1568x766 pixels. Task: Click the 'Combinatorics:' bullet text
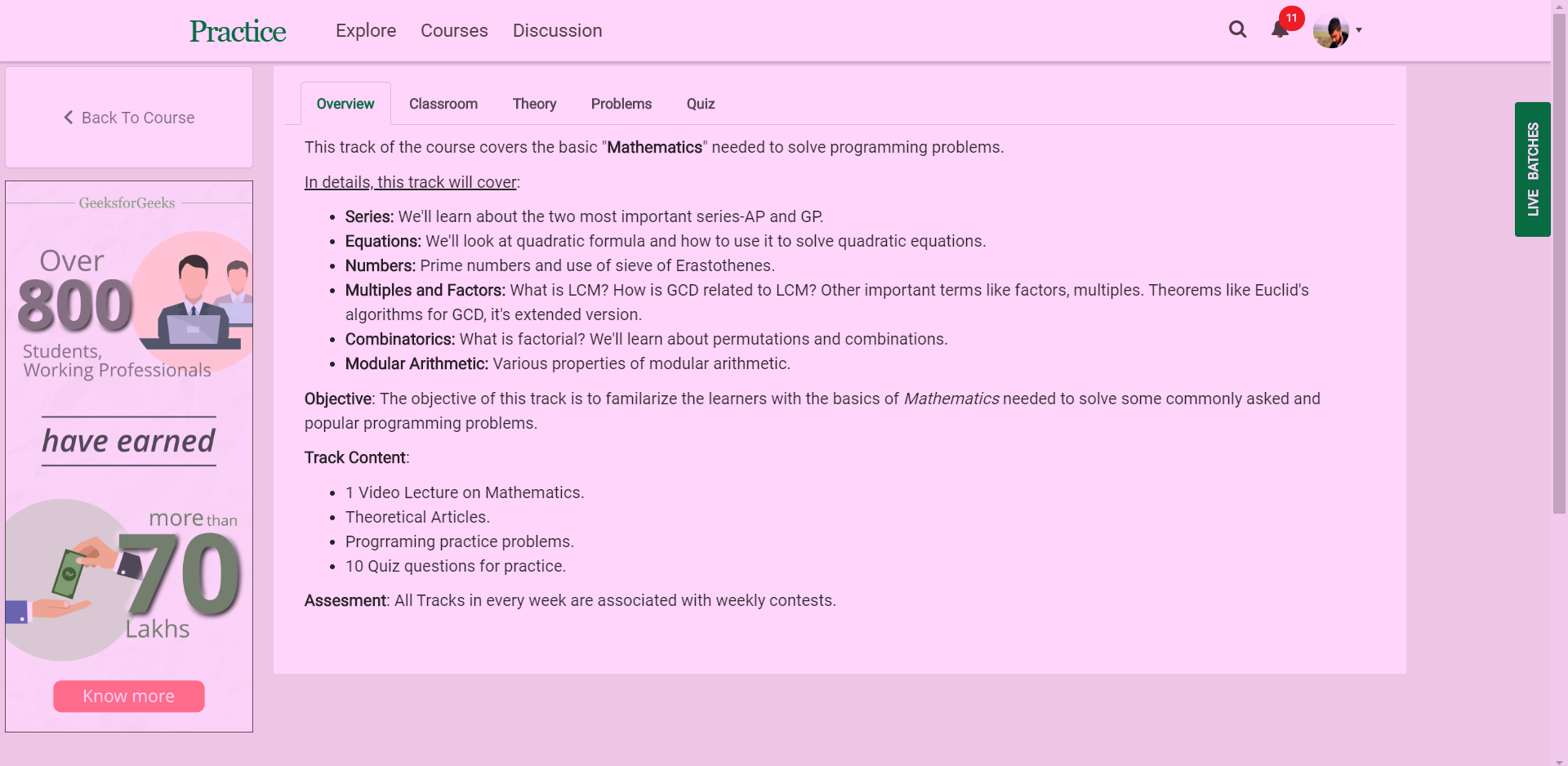pyautogui.click(x=400, y=339)
